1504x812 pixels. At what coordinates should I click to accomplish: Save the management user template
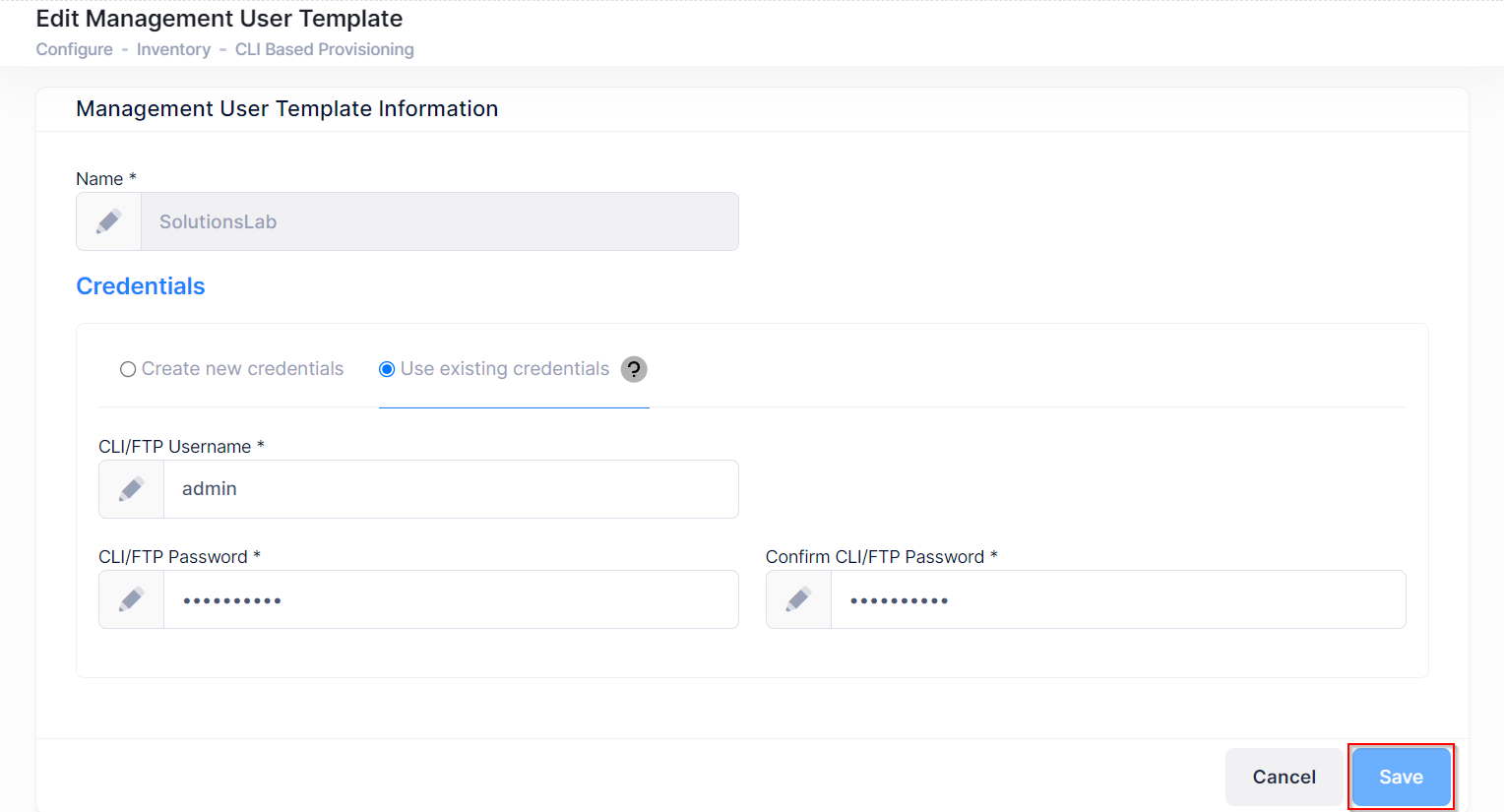point(1401,777)
